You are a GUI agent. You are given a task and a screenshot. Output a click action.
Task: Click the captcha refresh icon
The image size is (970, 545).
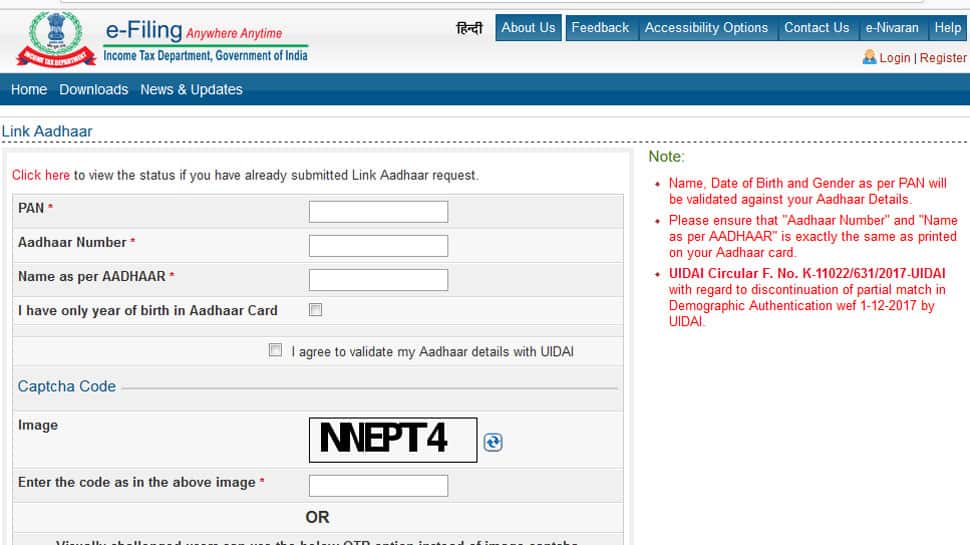pos(492,442)
